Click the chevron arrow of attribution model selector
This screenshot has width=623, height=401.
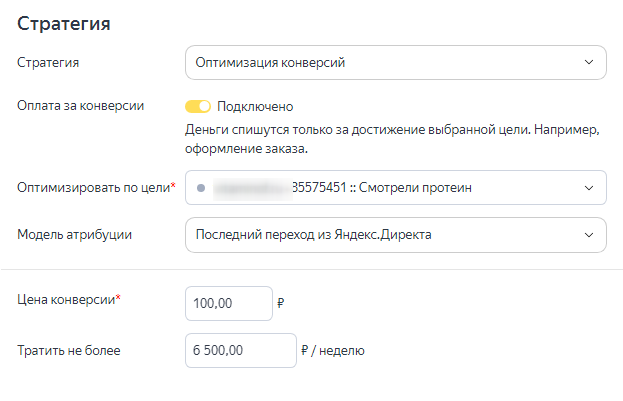click(588, 235)
